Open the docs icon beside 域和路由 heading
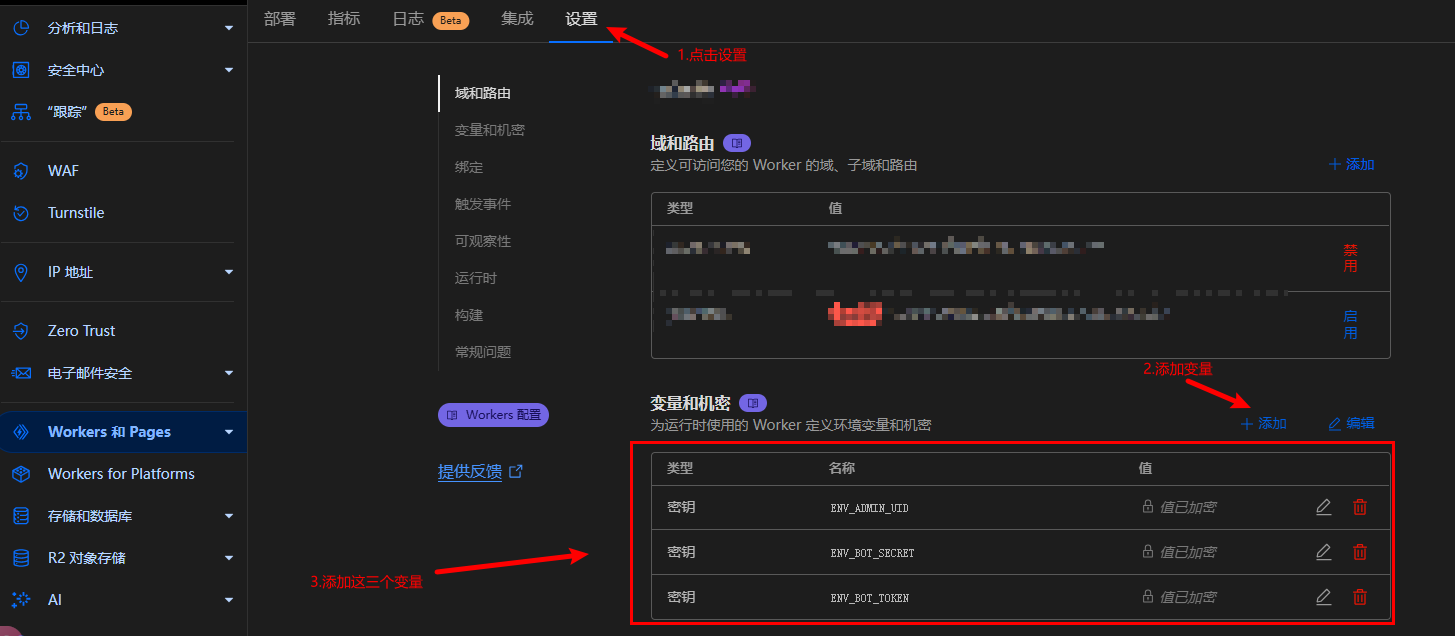This screenshot has height=636, width=1455. [x=738, y=143]
